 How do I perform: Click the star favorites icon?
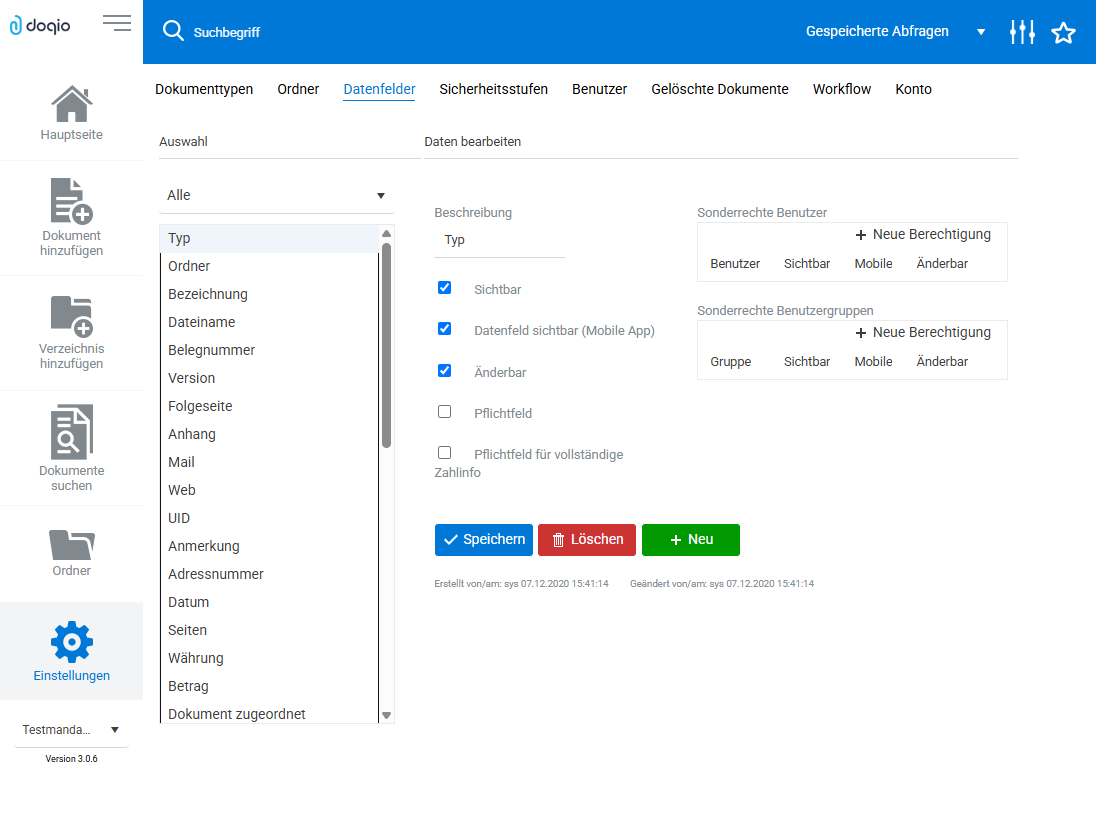(x=1063, y=33)
